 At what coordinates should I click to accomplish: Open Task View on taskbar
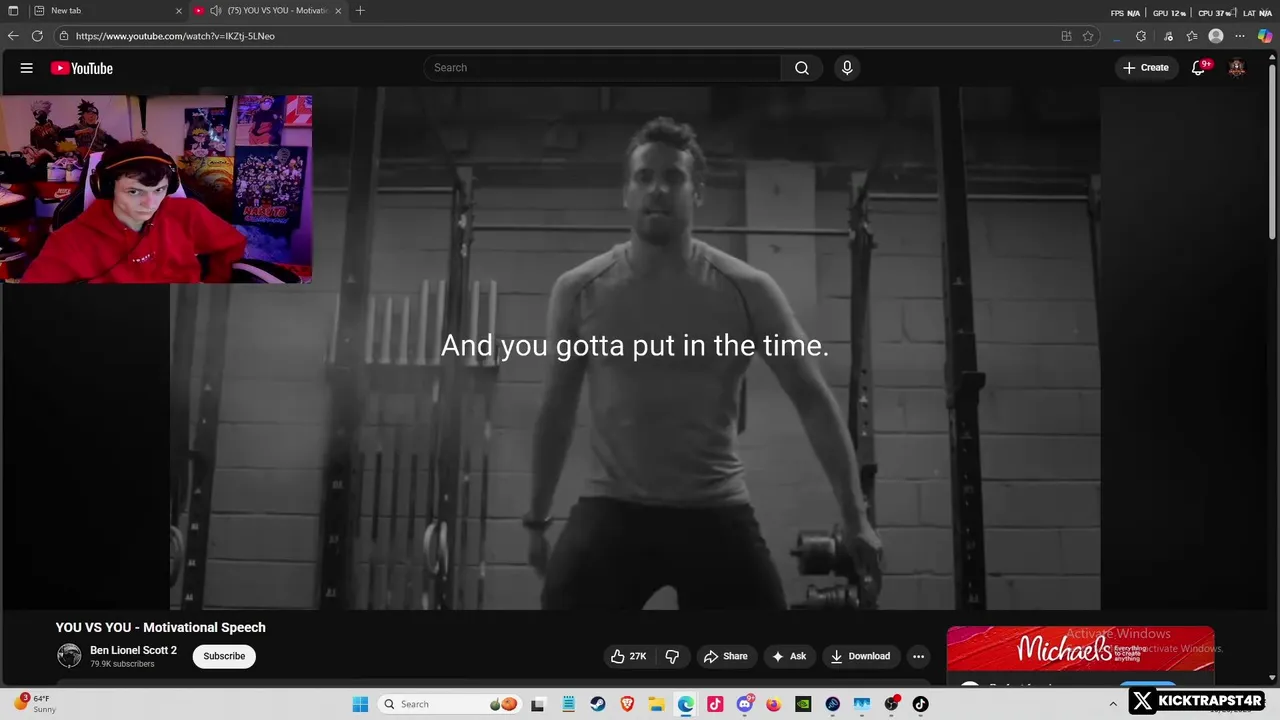pos(538,704)
